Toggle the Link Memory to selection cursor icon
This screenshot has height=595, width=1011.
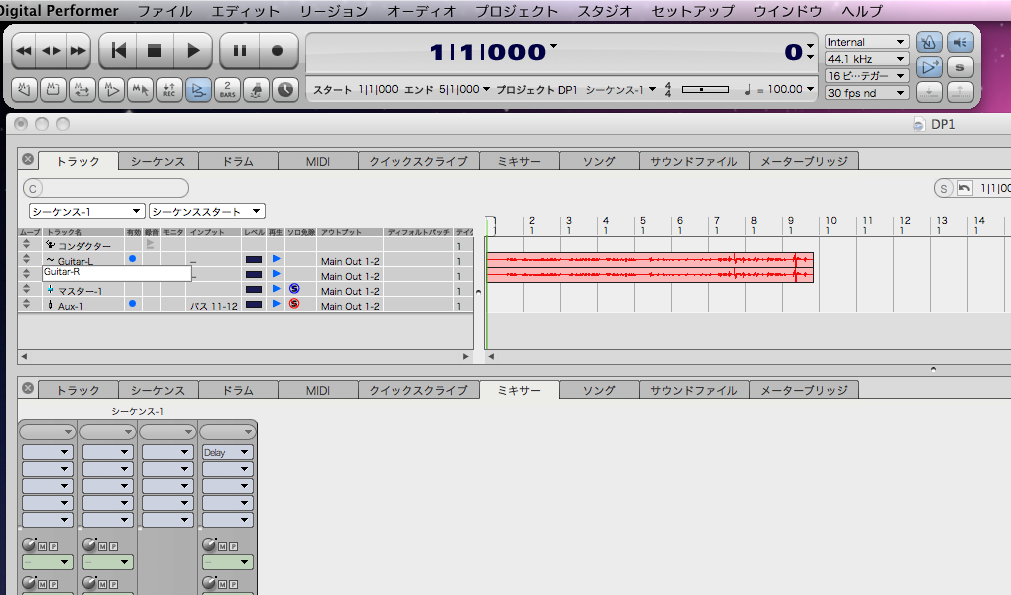(x=140, y=90)
